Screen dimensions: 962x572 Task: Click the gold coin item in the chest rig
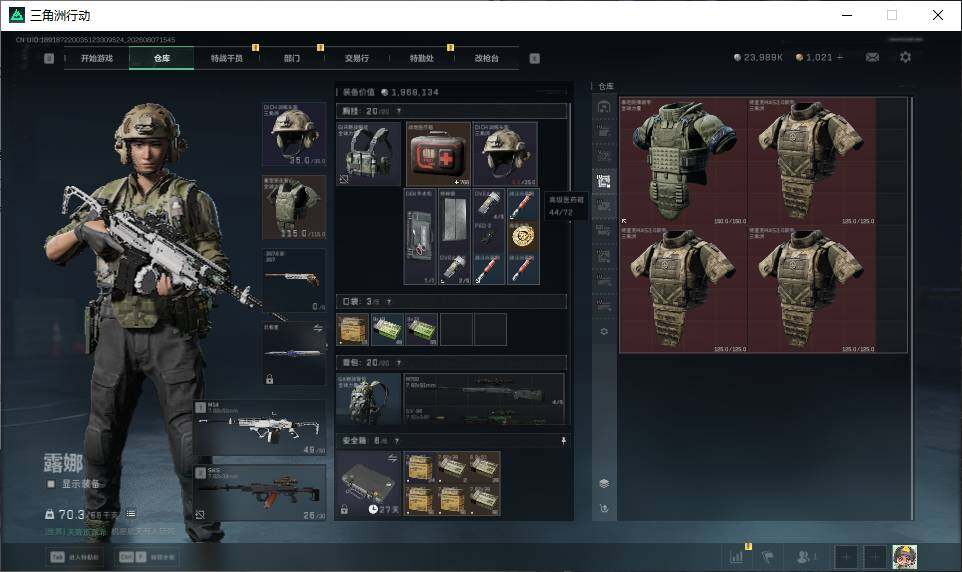pos(522,237)
